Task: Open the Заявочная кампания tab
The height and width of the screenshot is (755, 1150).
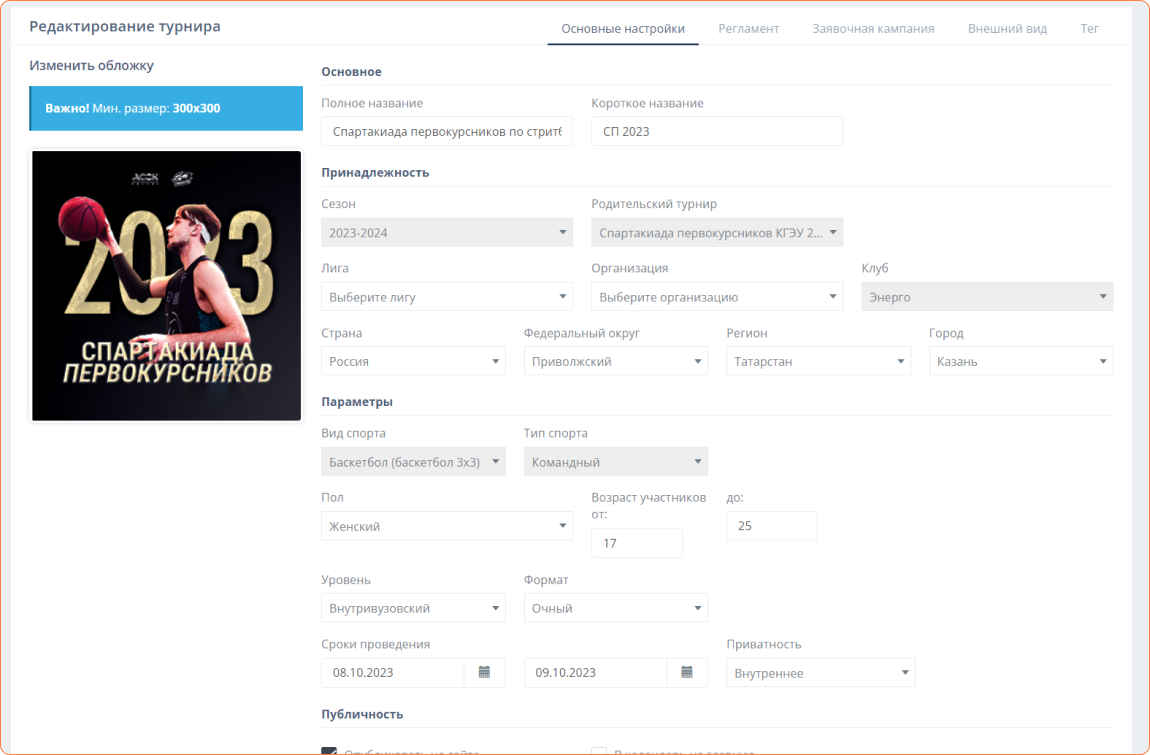Action: tap(873, 29)
